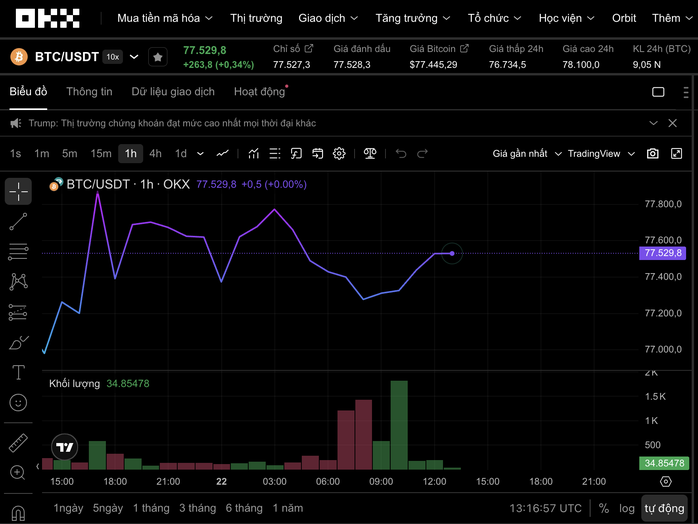Click the balance scale compare icon
This screenshot has height=524, width=698.
pyautogui.click(x=370, y=154)
